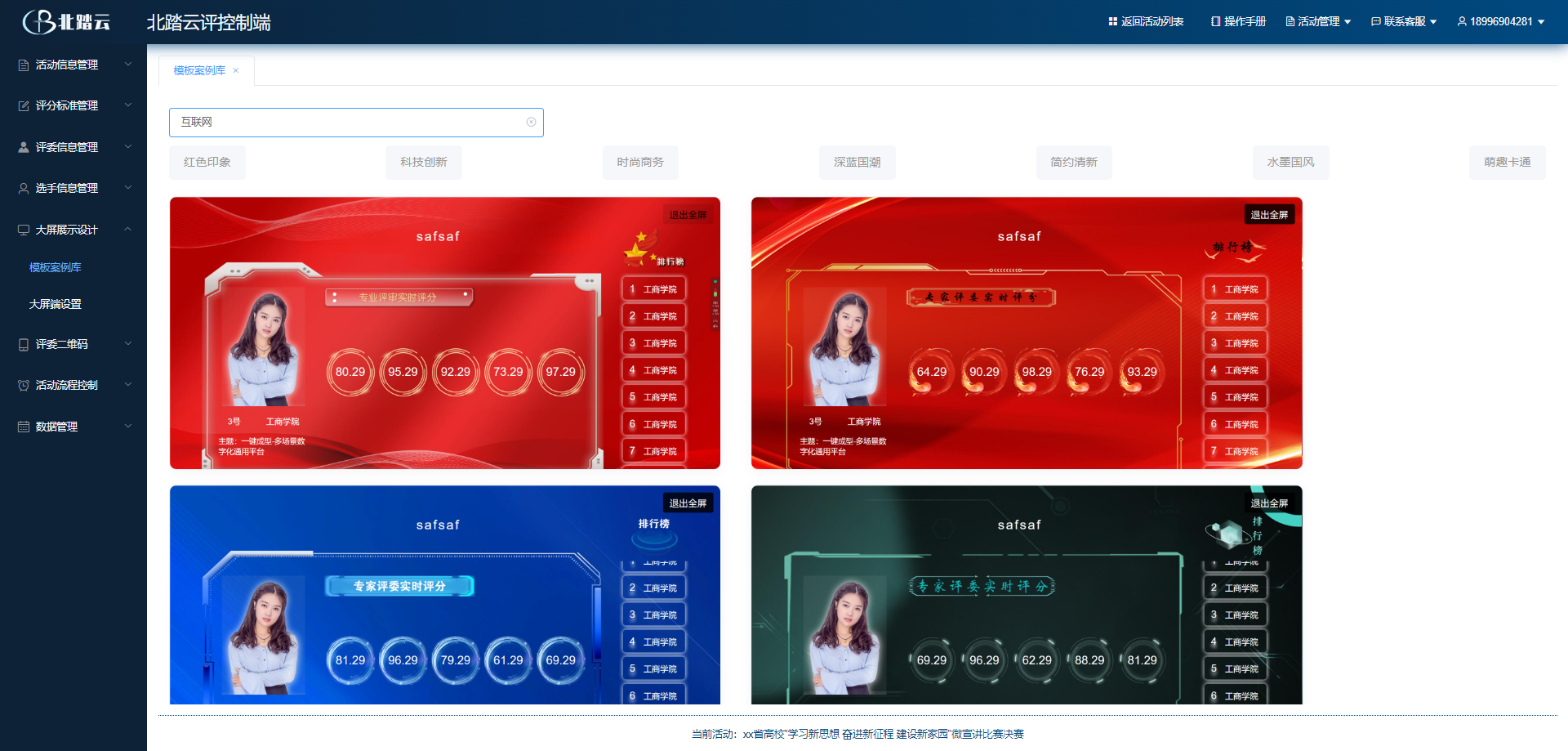Open the 数据管理 menu
The height and width of the screenshot is (751, 1568).
point(73,427)
